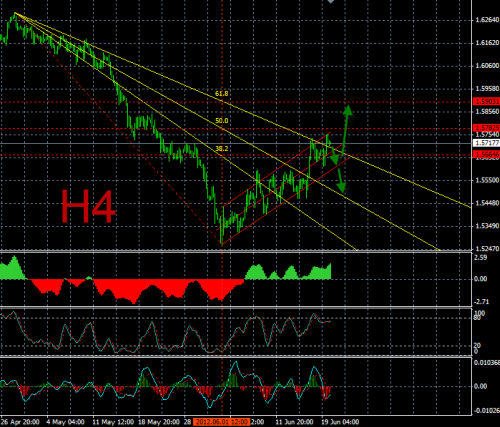This screenshot has width=500, height=427.
Task: Click the 1.53490 price axis label
Action: pos(487,226)
